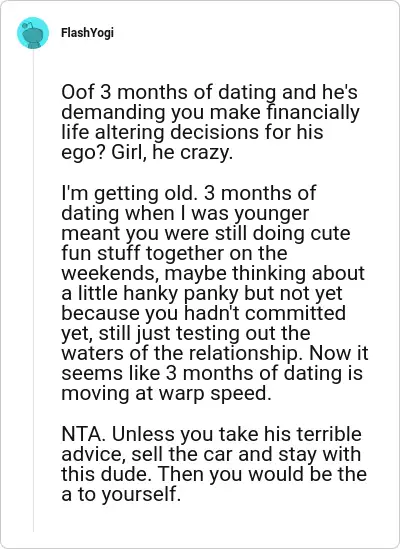The image size is (400, 549).
Task: Click the line "fun stuff together on the"
Action: coord(174,253)
